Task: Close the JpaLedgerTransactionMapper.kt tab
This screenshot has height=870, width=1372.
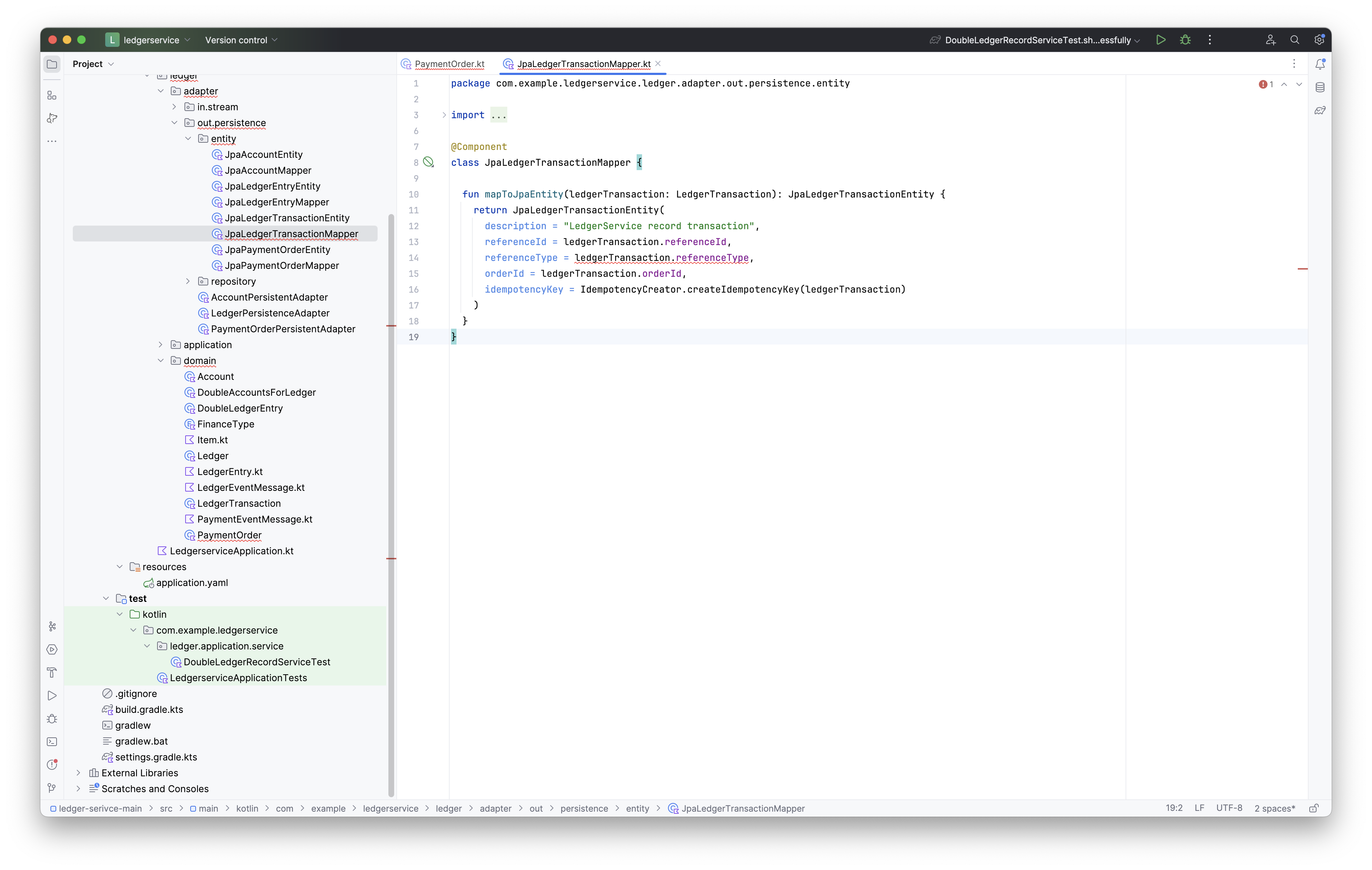Action: point(658,63)
